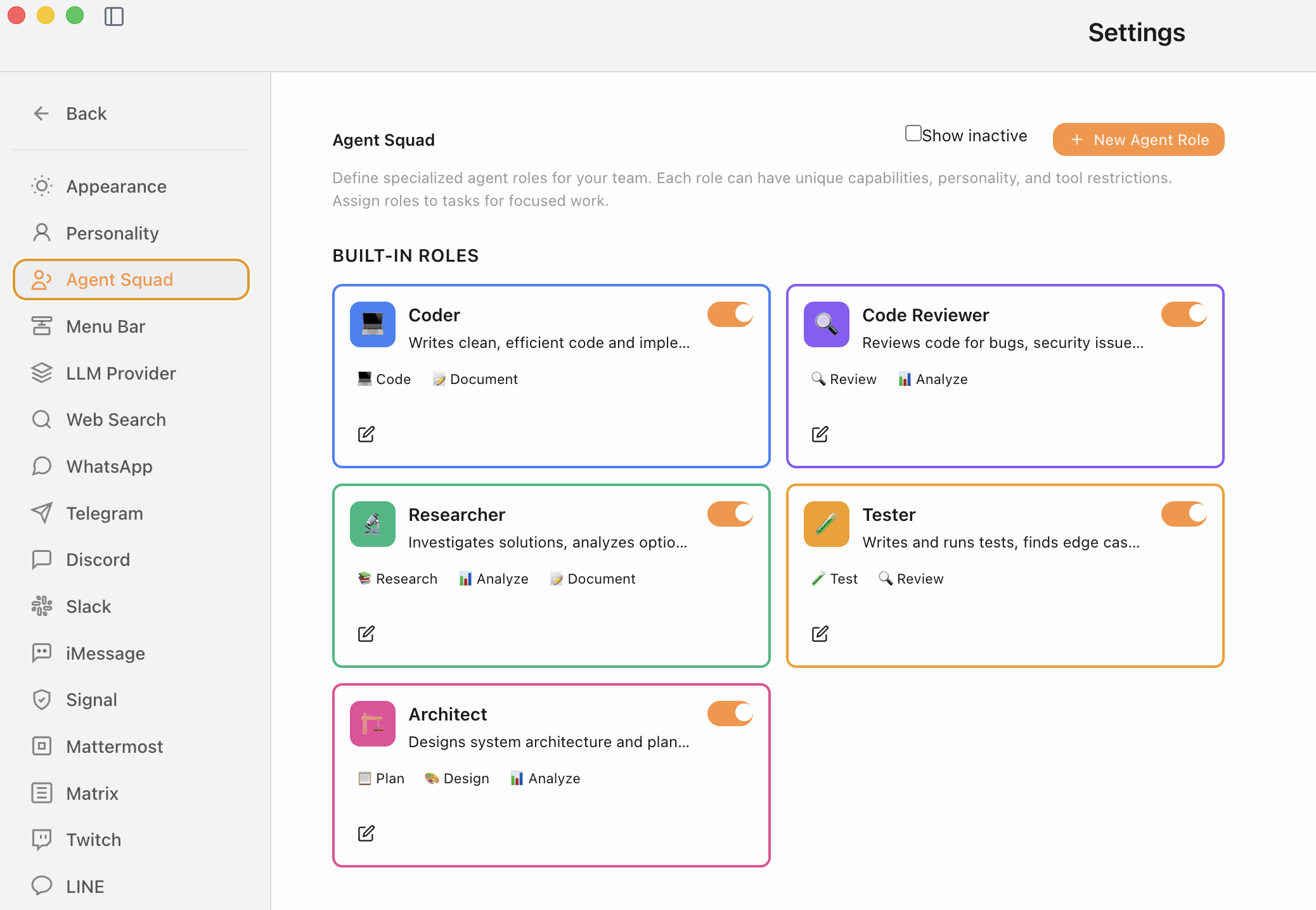Viewport: 1316px width, 910px height.
Task: Turn off the Tester role switch
Action: tap(1184, 514)
